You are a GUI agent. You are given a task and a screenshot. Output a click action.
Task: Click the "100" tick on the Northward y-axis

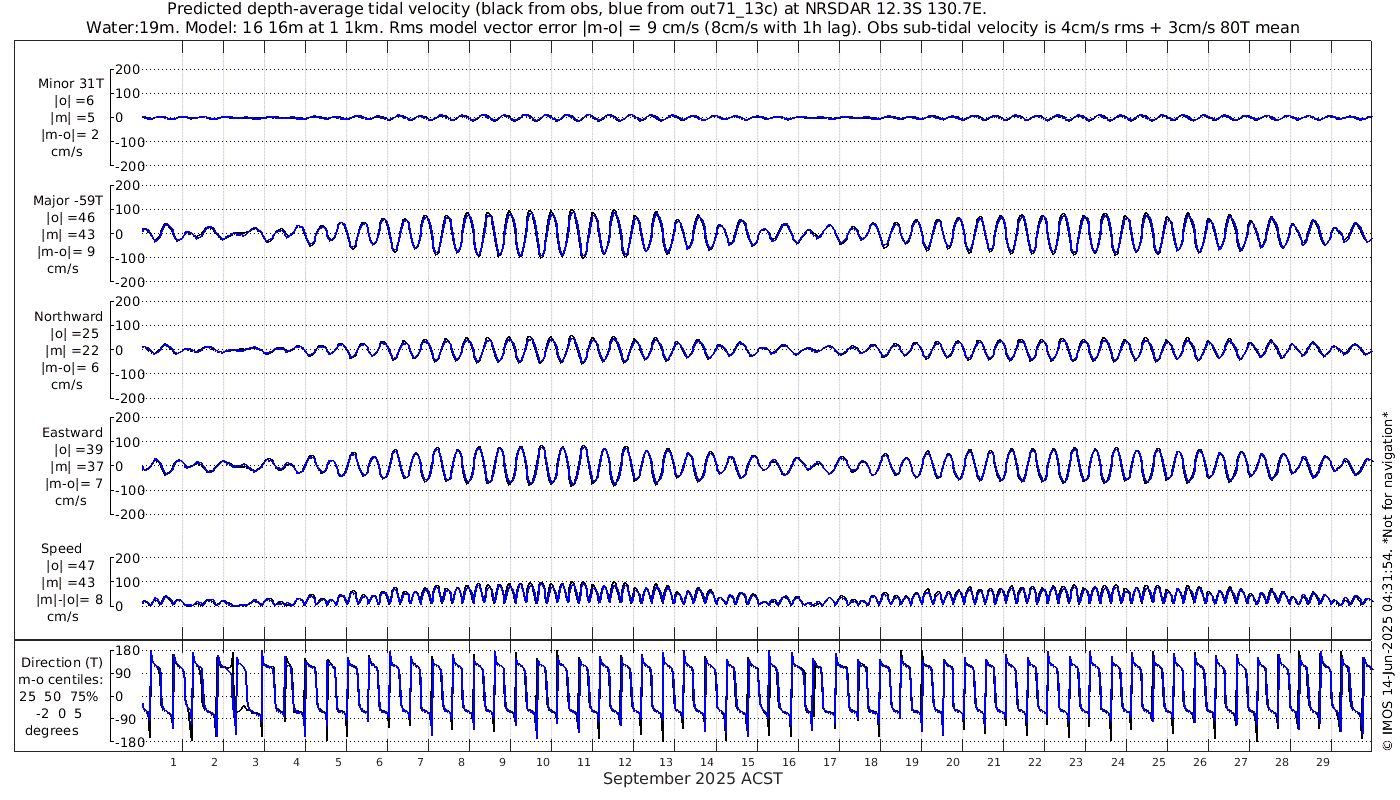click(x=126, y=326)
